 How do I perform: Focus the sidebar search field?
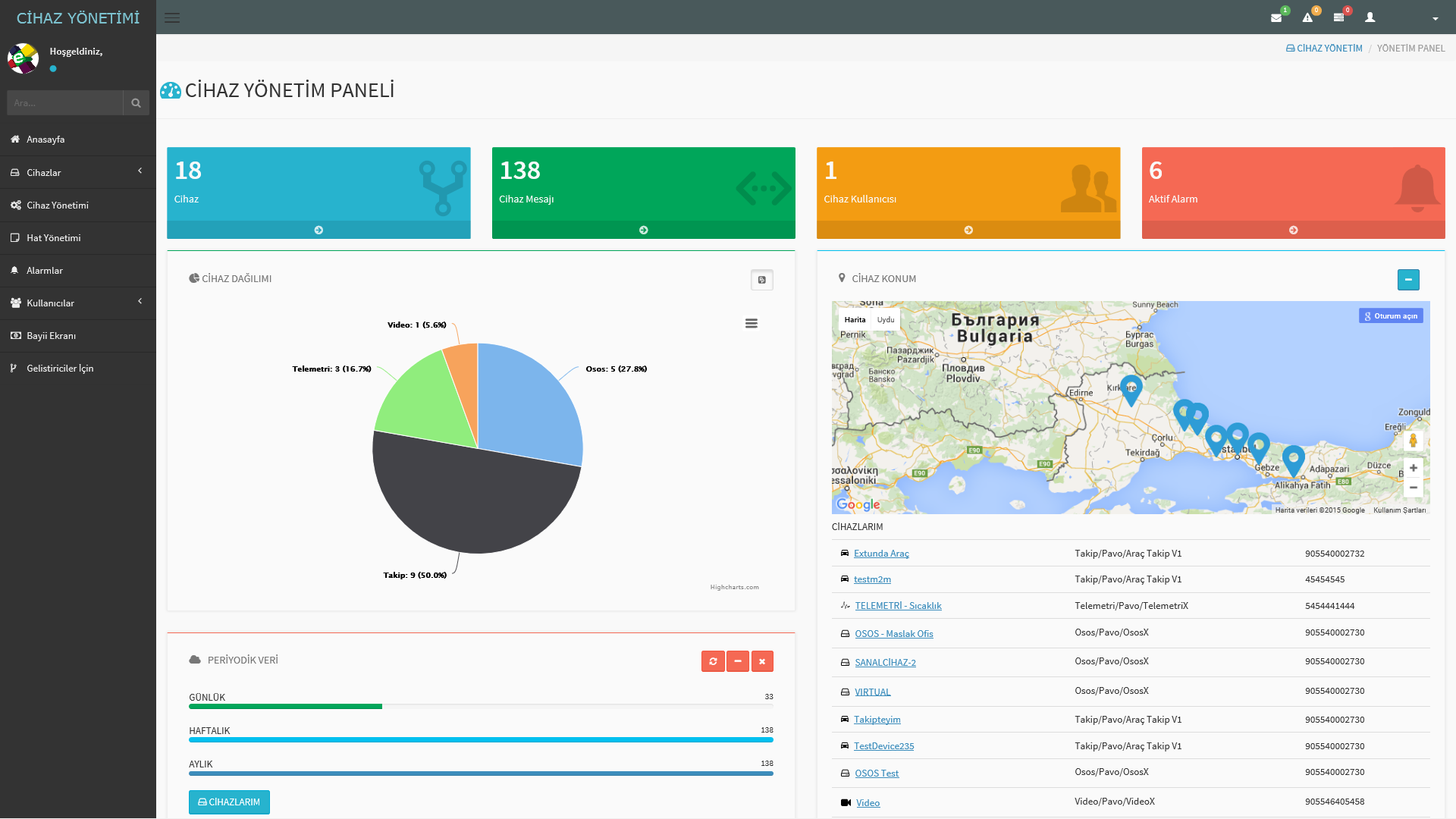click(x=65, y=103)
